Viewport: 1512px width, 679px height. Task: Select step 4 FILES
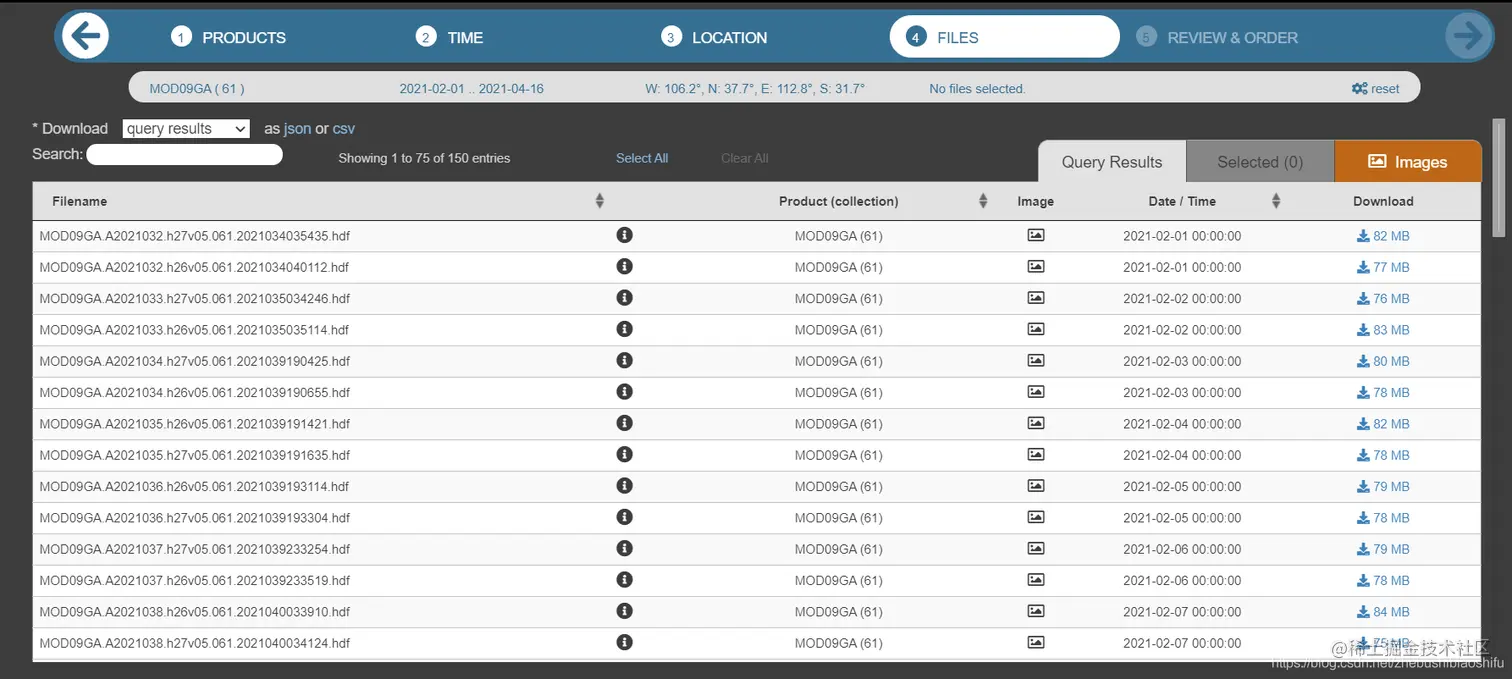click(x=1004, y=37)
